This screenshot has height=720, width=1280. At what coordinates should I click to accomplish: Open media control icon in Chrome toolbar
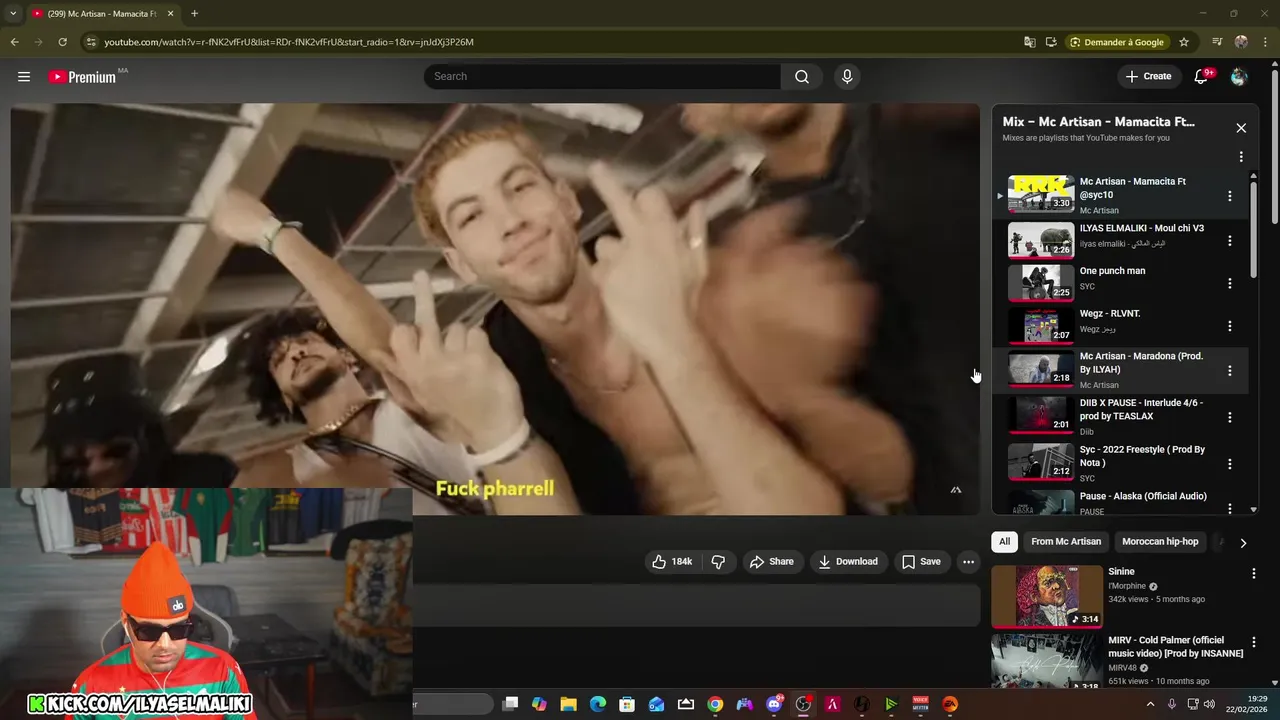click(1217, 42)
